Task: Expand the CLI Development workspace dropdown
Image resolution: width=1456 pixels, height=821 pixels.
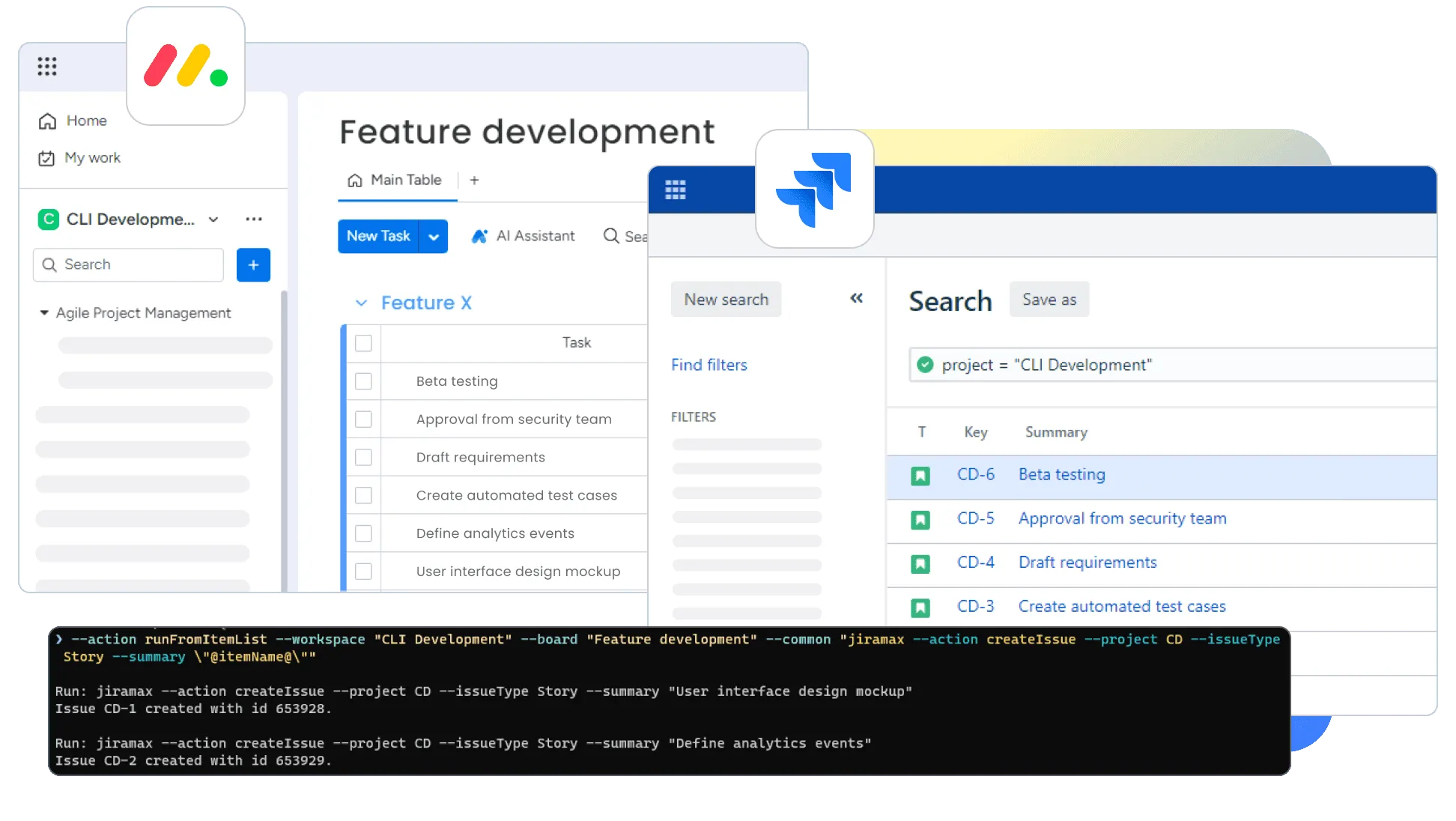Action: click(x=213, y=219)
